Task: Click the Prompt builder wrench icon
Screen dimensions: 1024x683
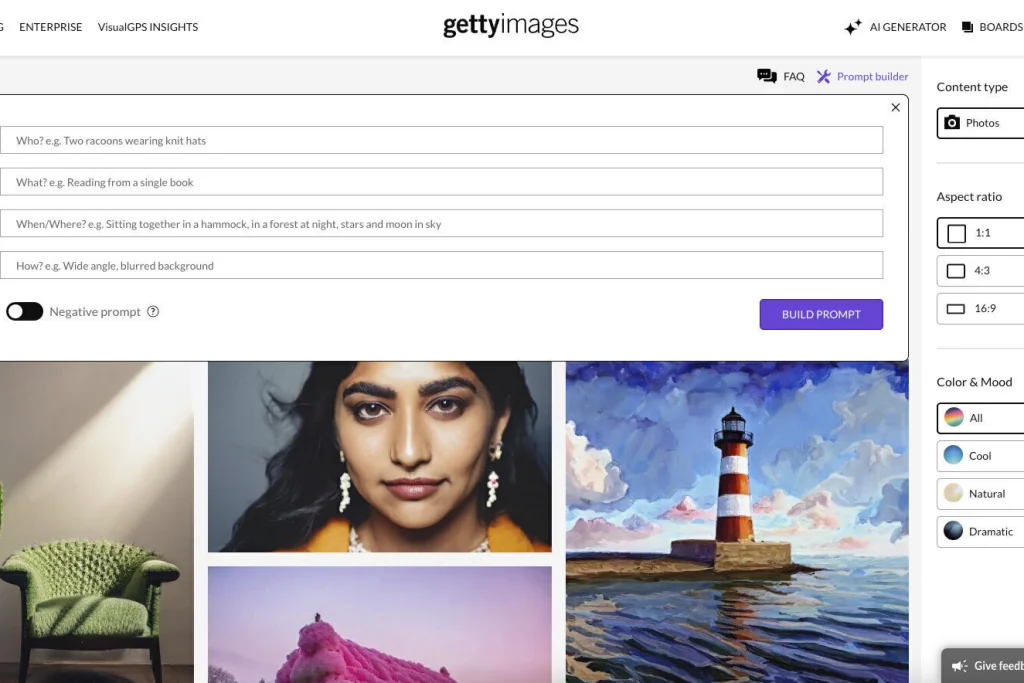Action: pyautogui.click(x=823, y=76)
